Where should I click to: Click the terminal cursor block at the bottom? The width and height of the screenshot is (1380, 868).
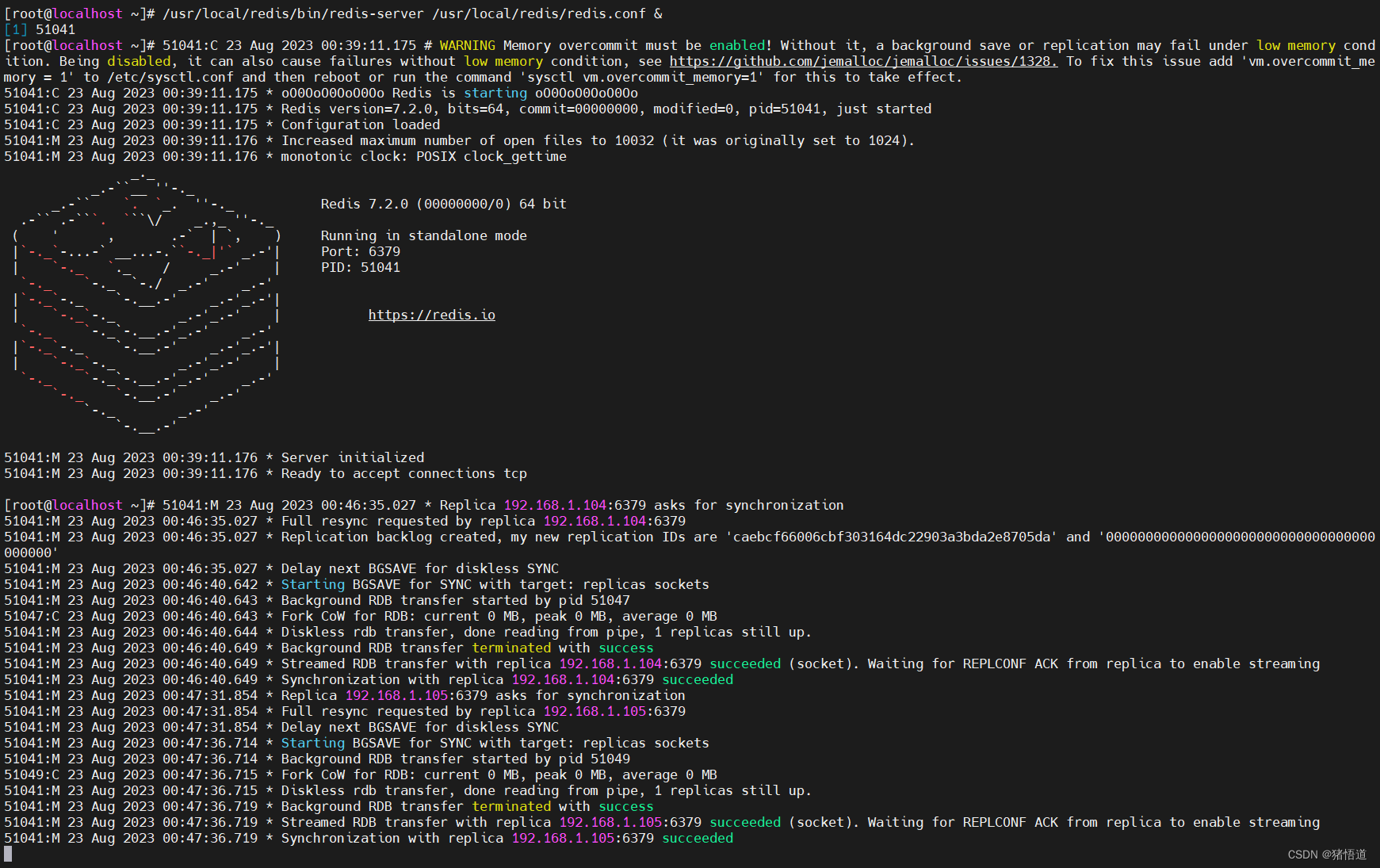click(8, 854)
